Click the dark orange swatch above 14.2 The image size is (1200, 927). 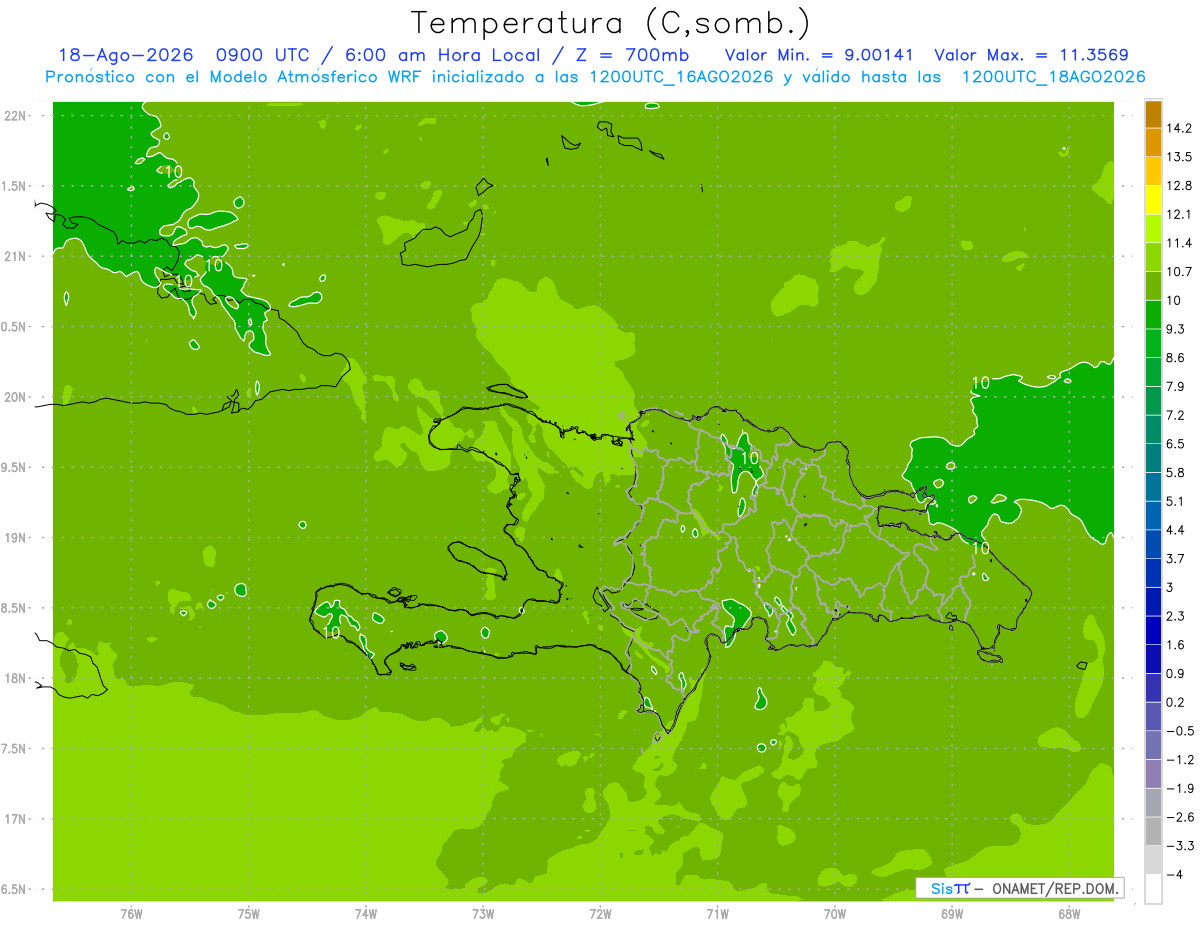tap(1153, 114)
